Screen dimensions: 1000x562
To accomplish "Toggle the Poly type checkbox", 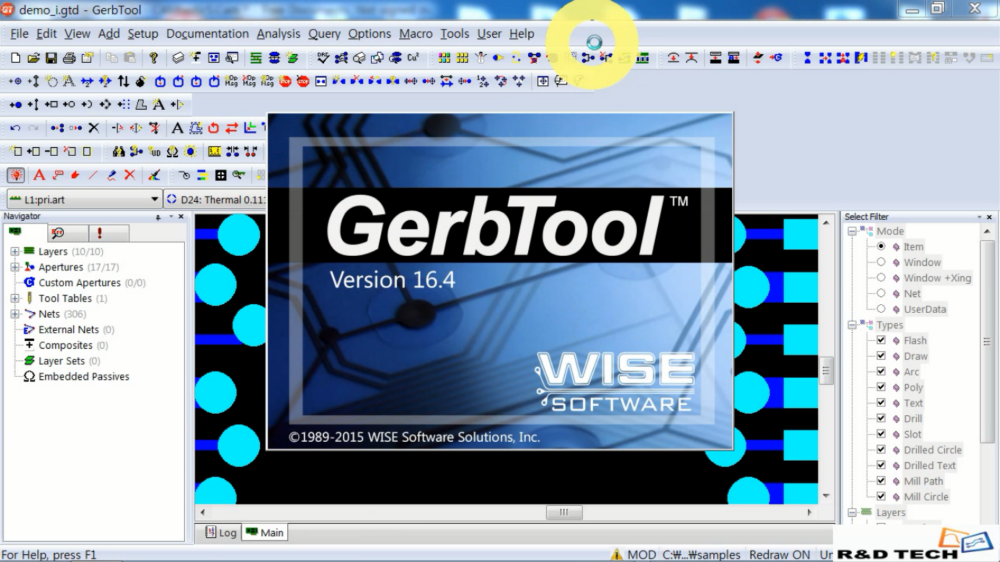I will (881, 387).
